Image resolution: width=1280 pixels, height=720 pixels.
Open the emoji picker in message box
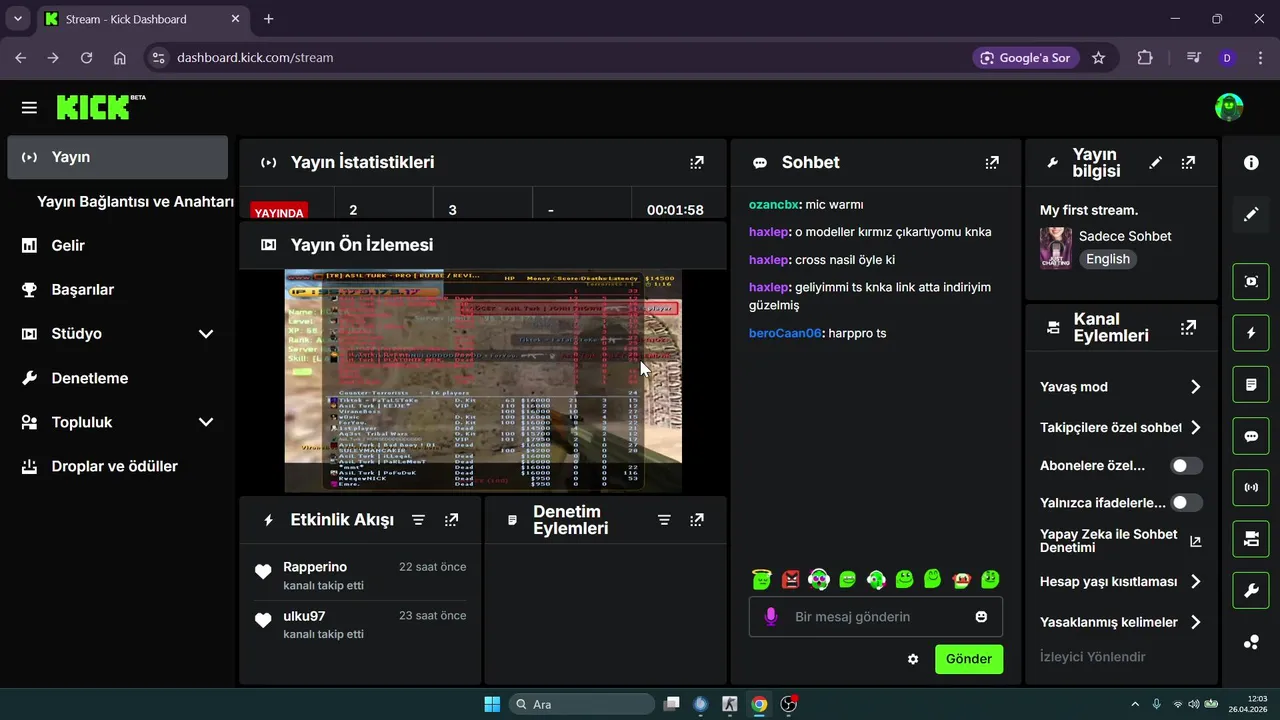(981, 617)
